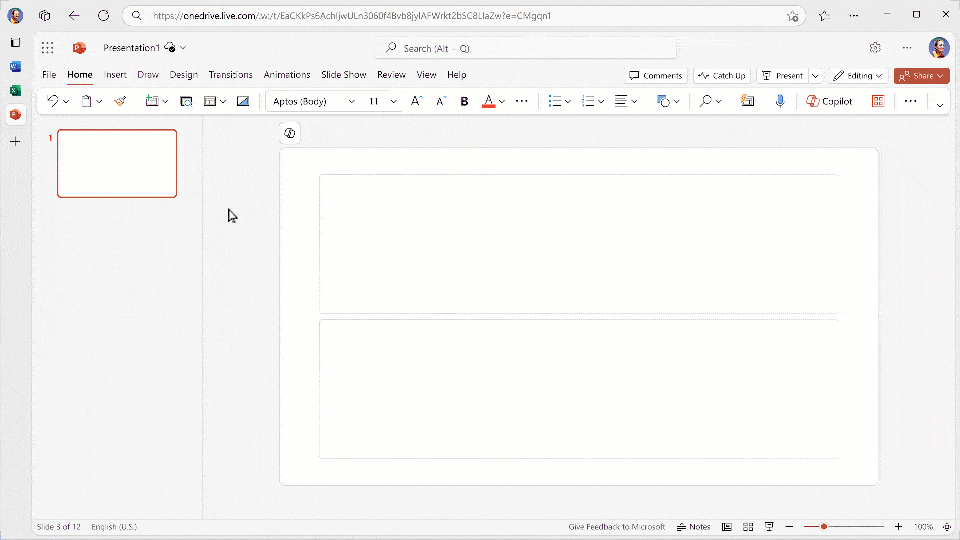Open the Undo dropdown arrow

(x=66, y=102)
